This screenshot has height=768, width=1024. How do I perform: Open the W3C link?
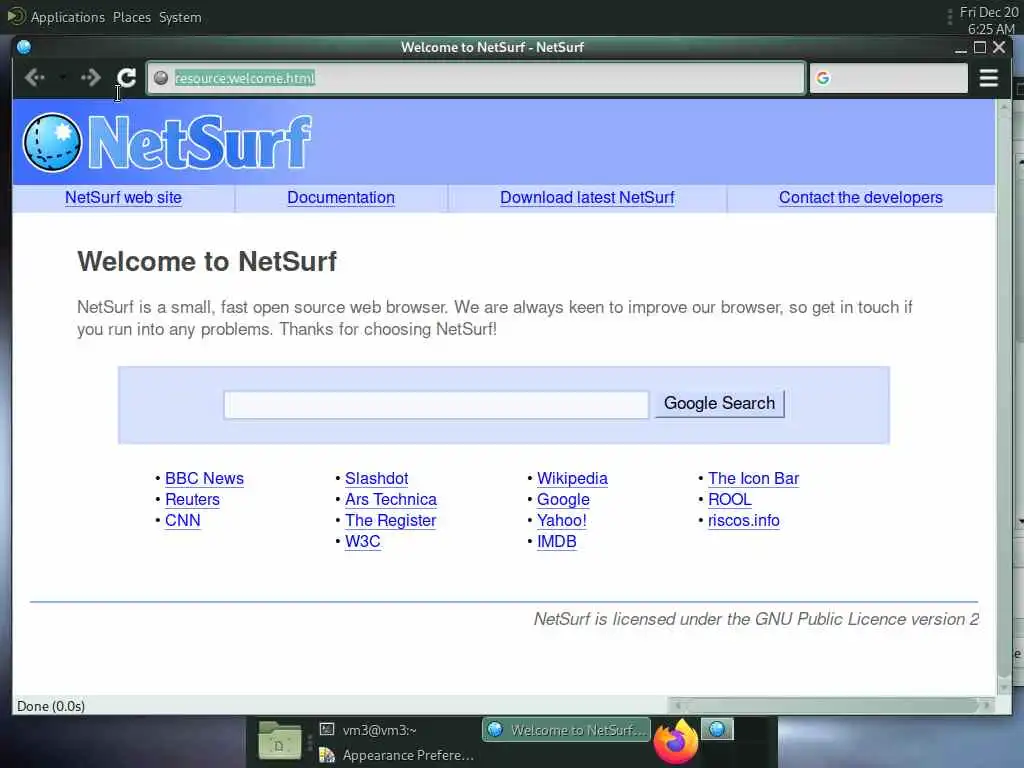click(362, 541)
